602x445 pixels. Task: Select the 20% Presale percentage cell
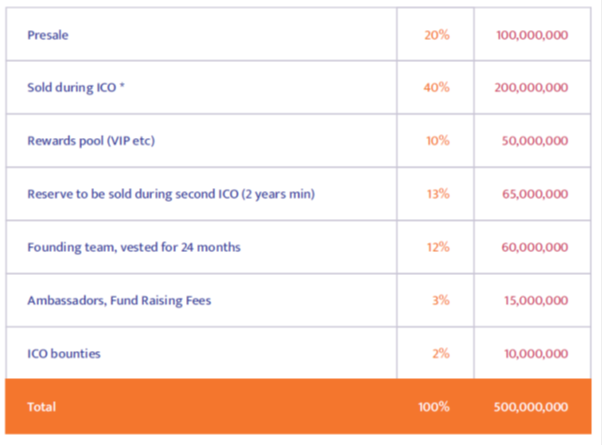[x=437, y=35]
